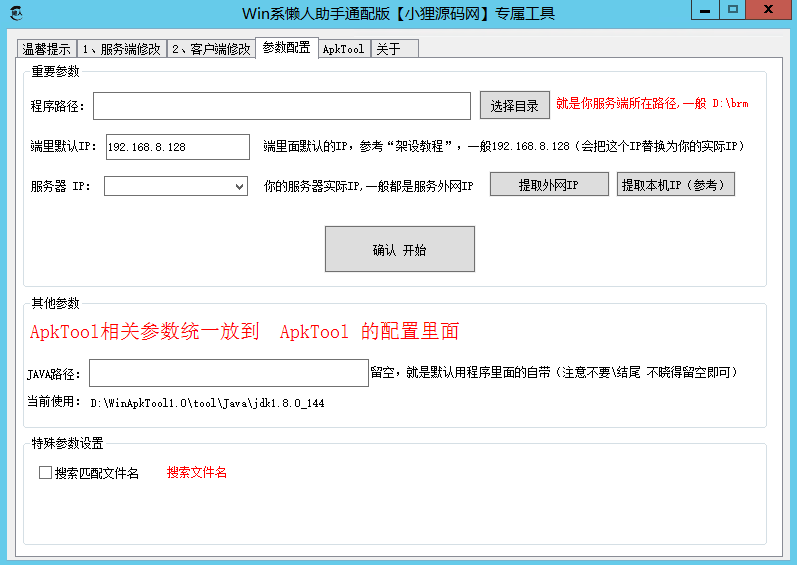Focus the JAVA路径 input field
797x565 pixels.
[228, 373]
